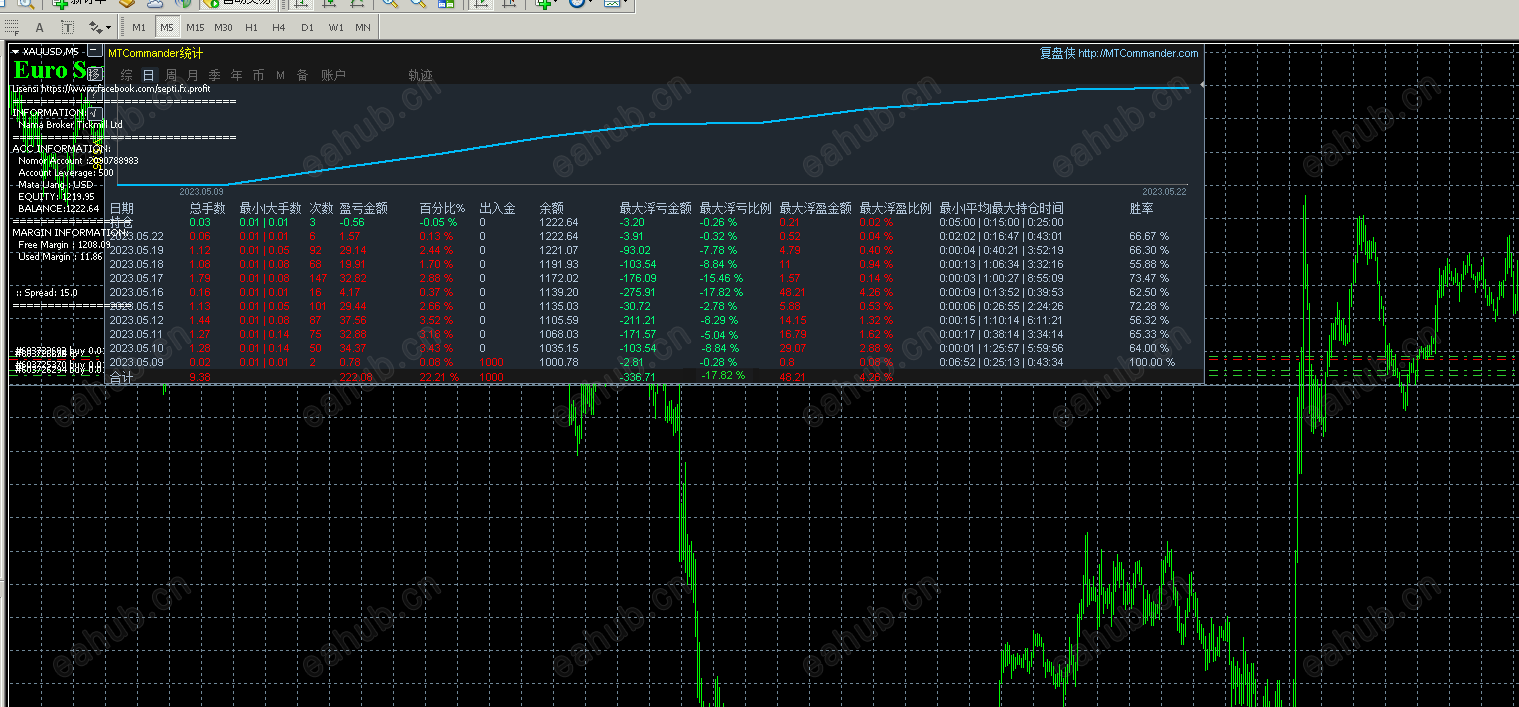
Task: Switch chart to H1 timeframe
Action: [251, 27]
